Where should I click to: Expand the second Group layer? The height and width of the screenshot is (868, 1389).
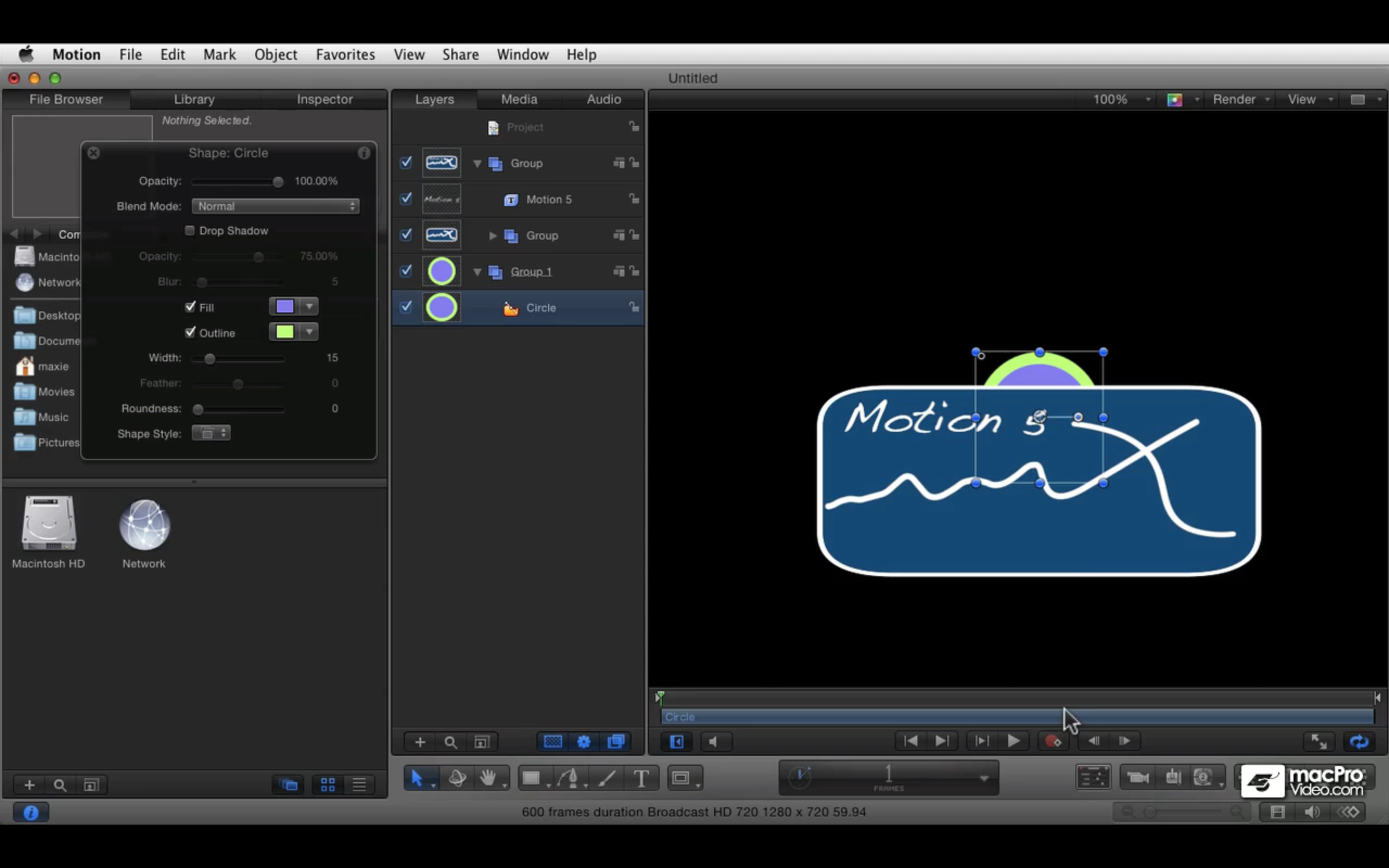[x=492, y=235]
